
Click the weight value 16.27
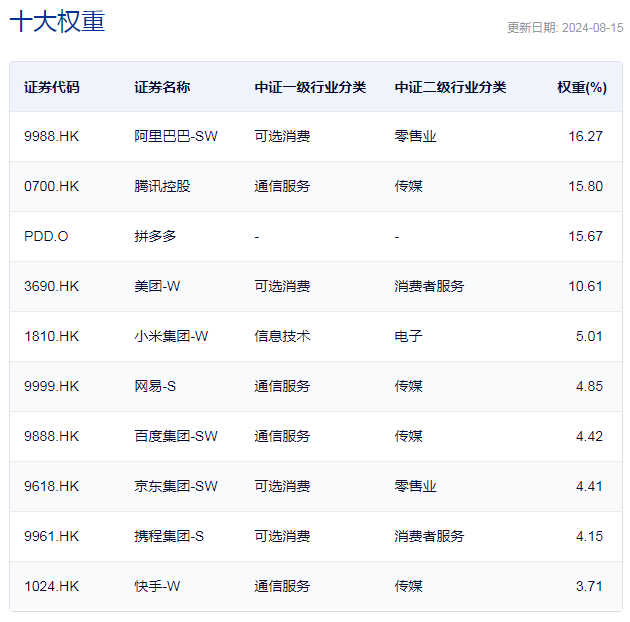pyautogui.click(x=585, y=136)
